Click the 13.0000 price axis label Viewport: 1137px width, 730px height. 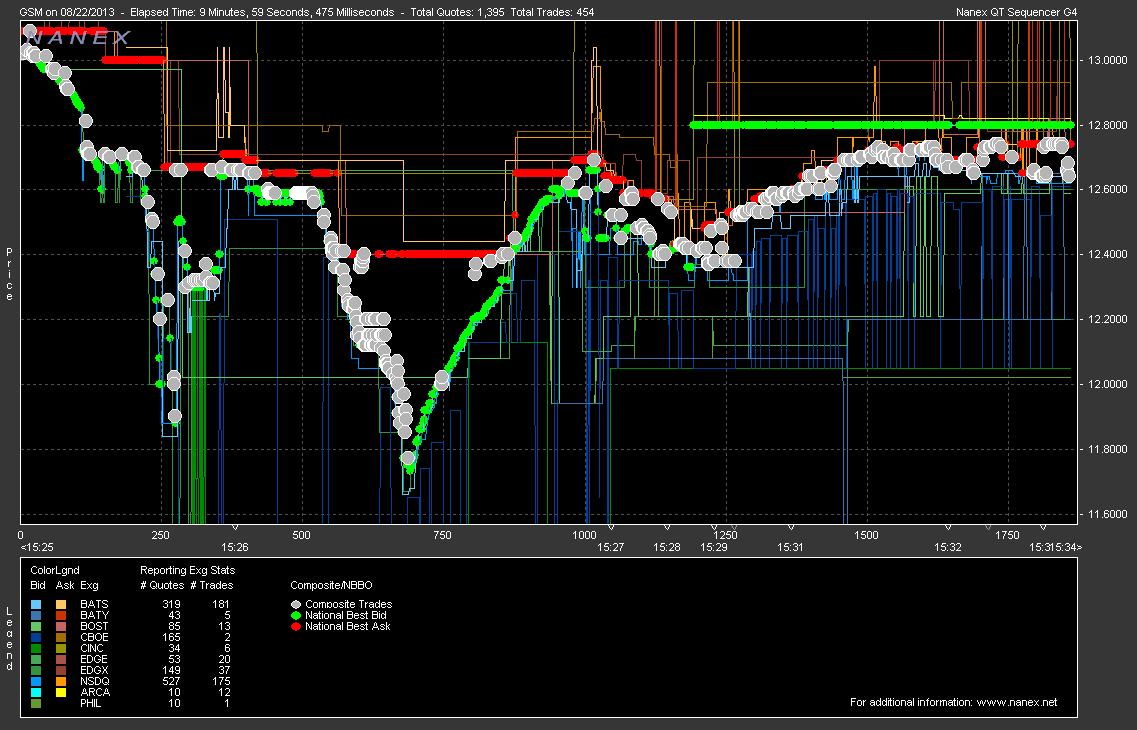(x=1107, y=60)
